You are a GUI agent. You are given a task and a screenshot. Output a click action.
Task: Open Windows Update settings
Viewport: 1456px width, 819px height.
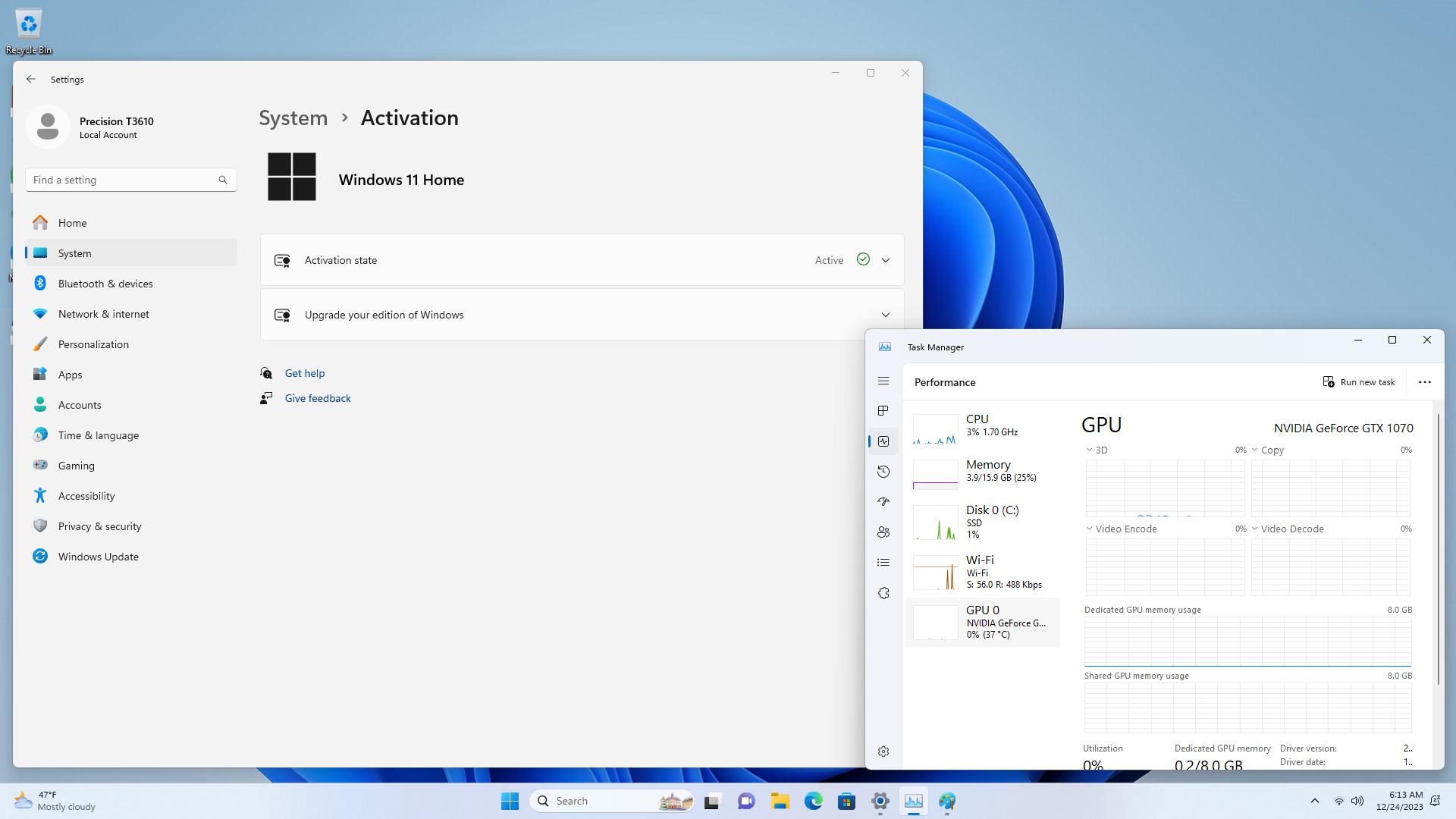(131, 557)
